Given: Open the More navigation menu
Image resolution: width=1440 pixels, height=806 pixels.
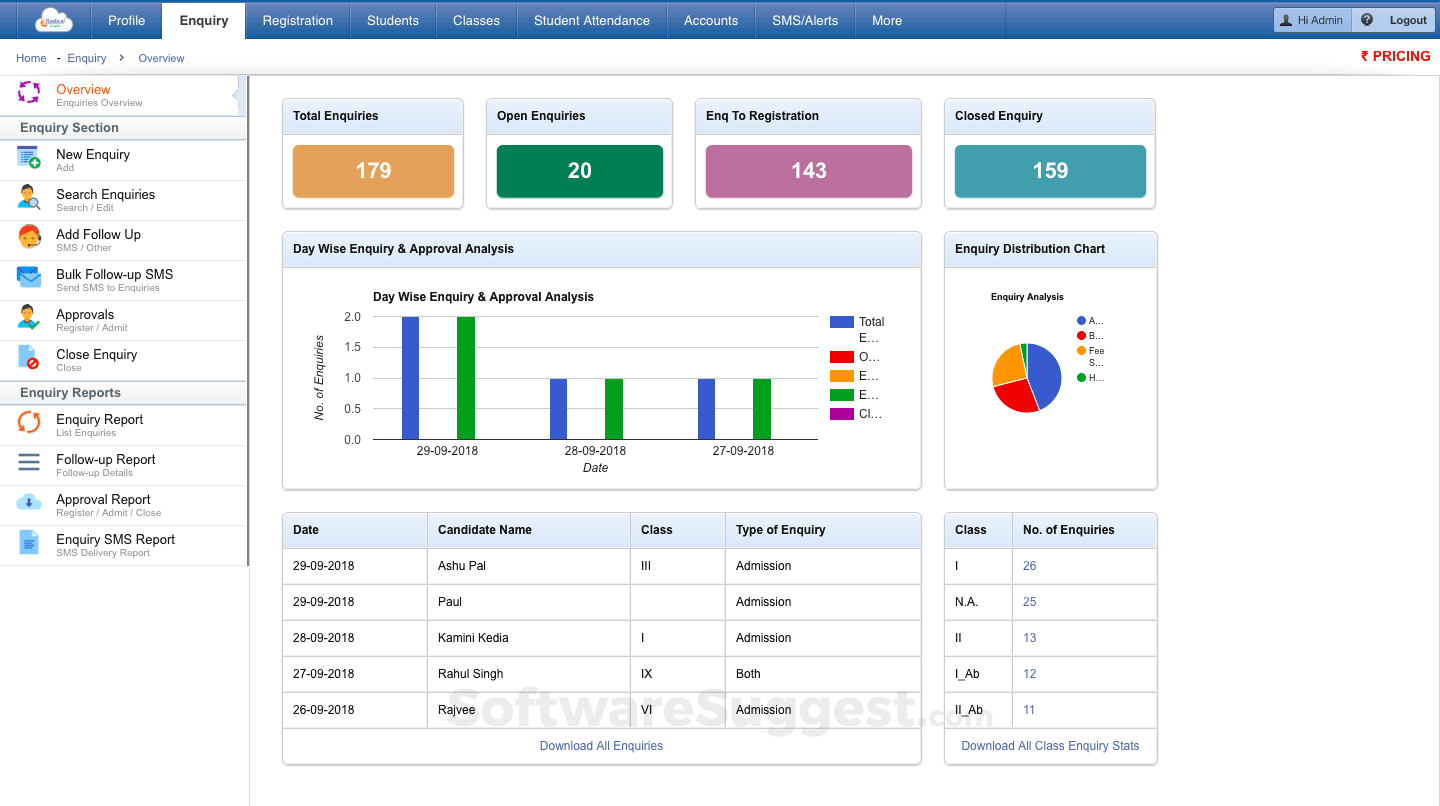Looking at the screenshot, I should pyautogui.click(x=886, y=19).
